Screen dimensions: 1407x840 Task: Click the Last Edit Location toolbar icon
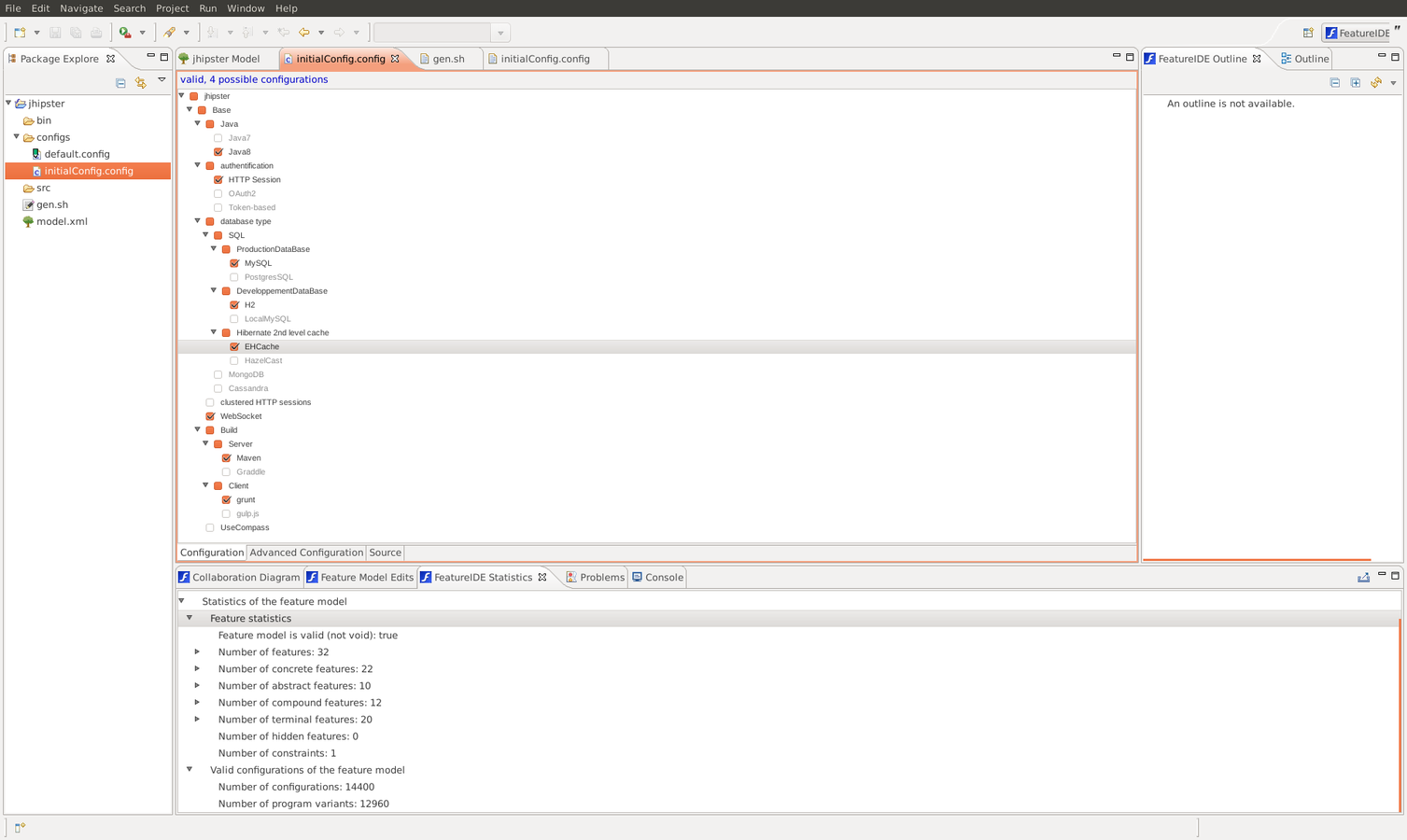point(284,33)
